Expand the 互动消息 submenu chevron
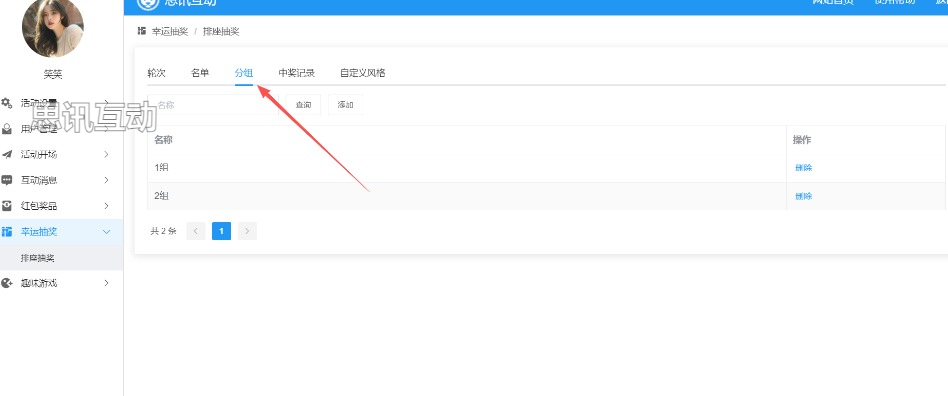This screenshot has width=948, height=396. pos(106,180)
